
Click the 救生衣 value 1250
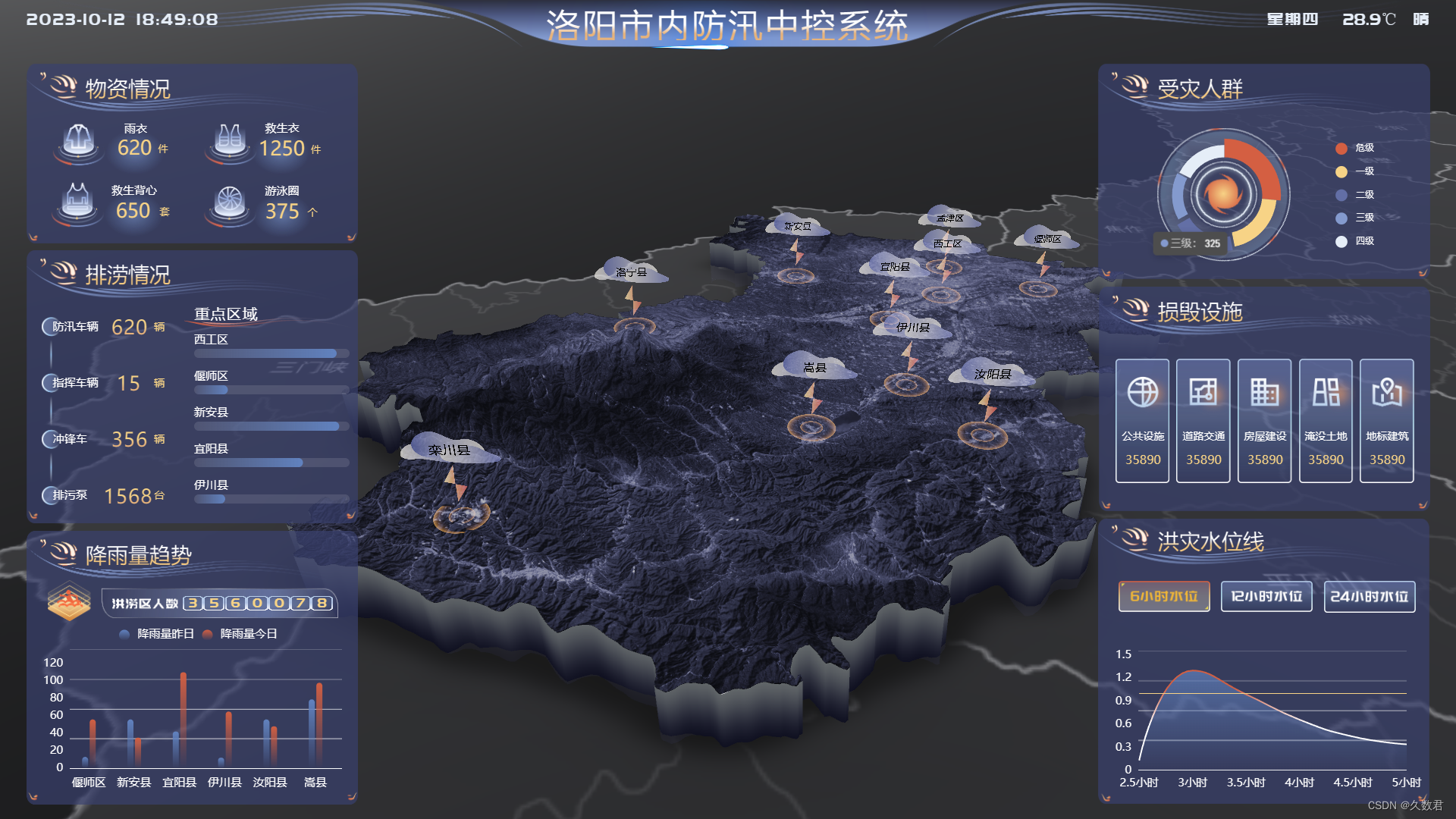282,149
